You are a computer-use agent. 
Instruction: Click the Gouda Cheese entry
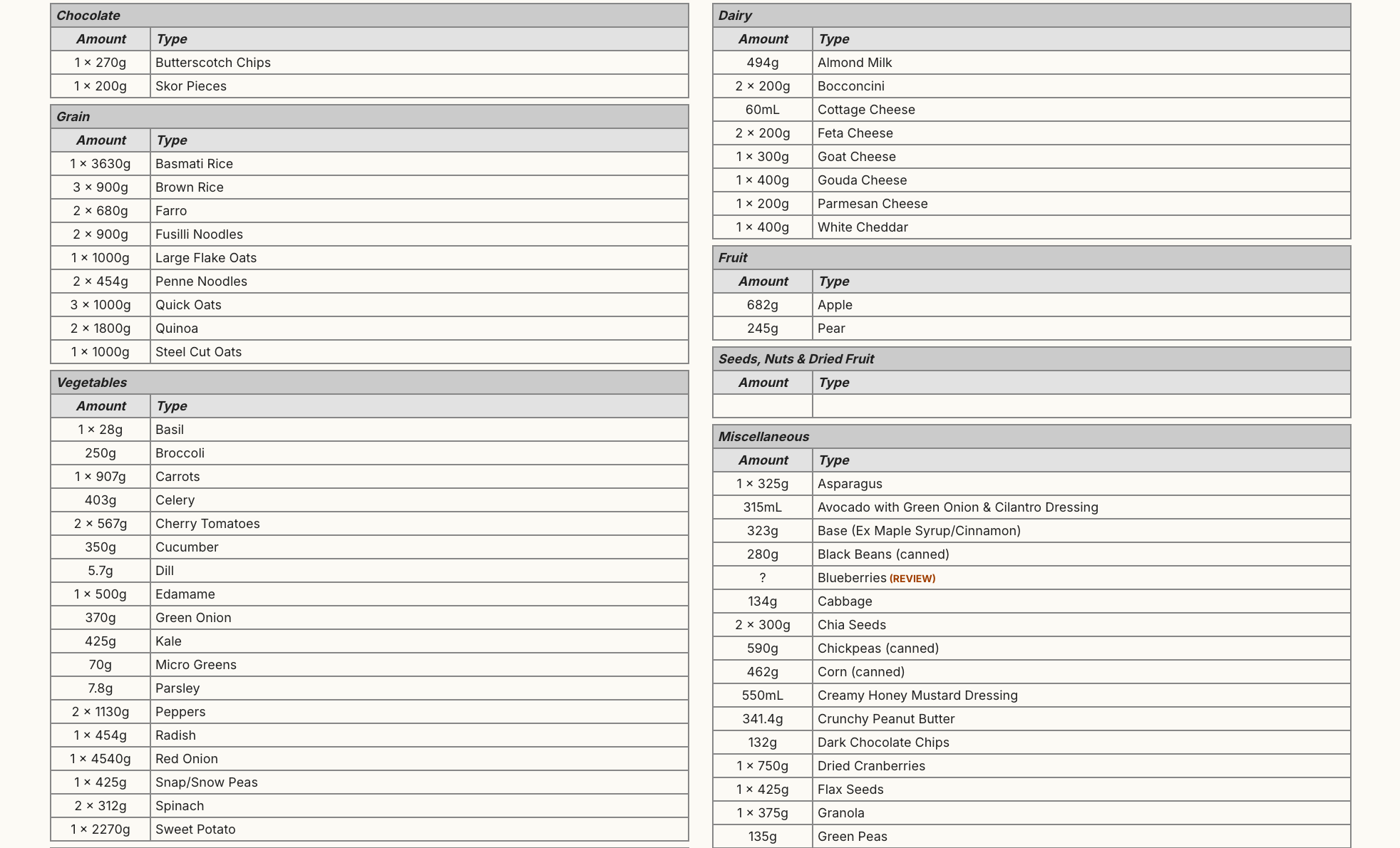tap(1031, 180)
